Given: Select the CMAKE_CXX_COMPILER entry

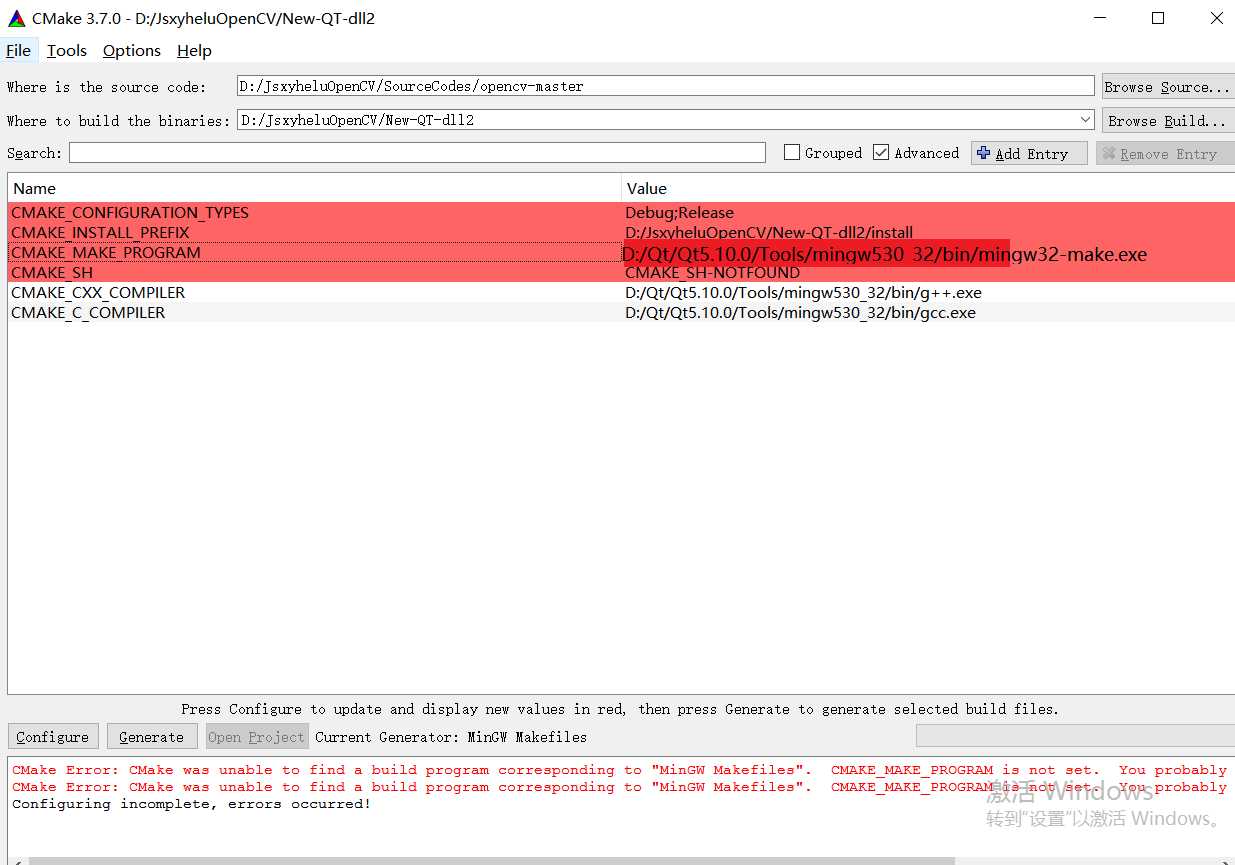Looking at the screenshot, I should [x=98, y=292].
